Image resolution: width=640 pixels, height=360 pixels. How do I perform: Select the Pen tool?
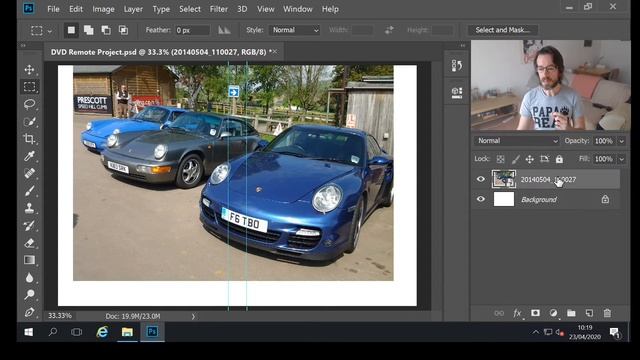click(x=29, y=312)
